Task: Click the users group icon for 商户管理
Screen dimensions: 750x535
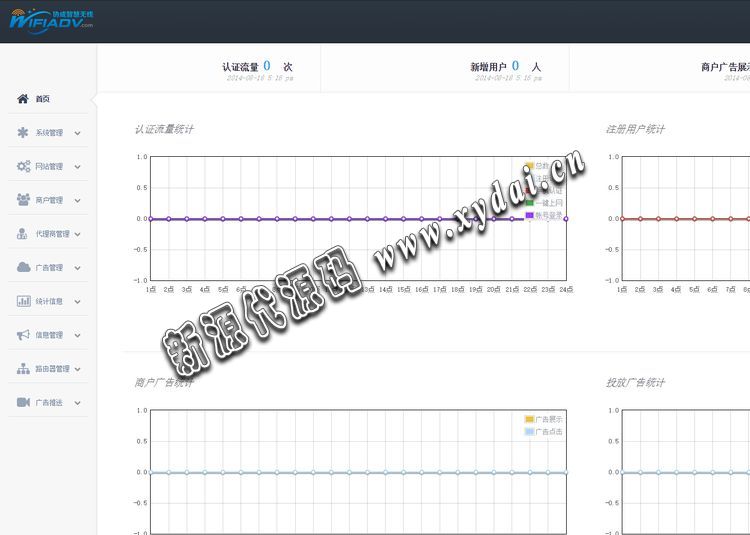Action: tap(23, 200)
